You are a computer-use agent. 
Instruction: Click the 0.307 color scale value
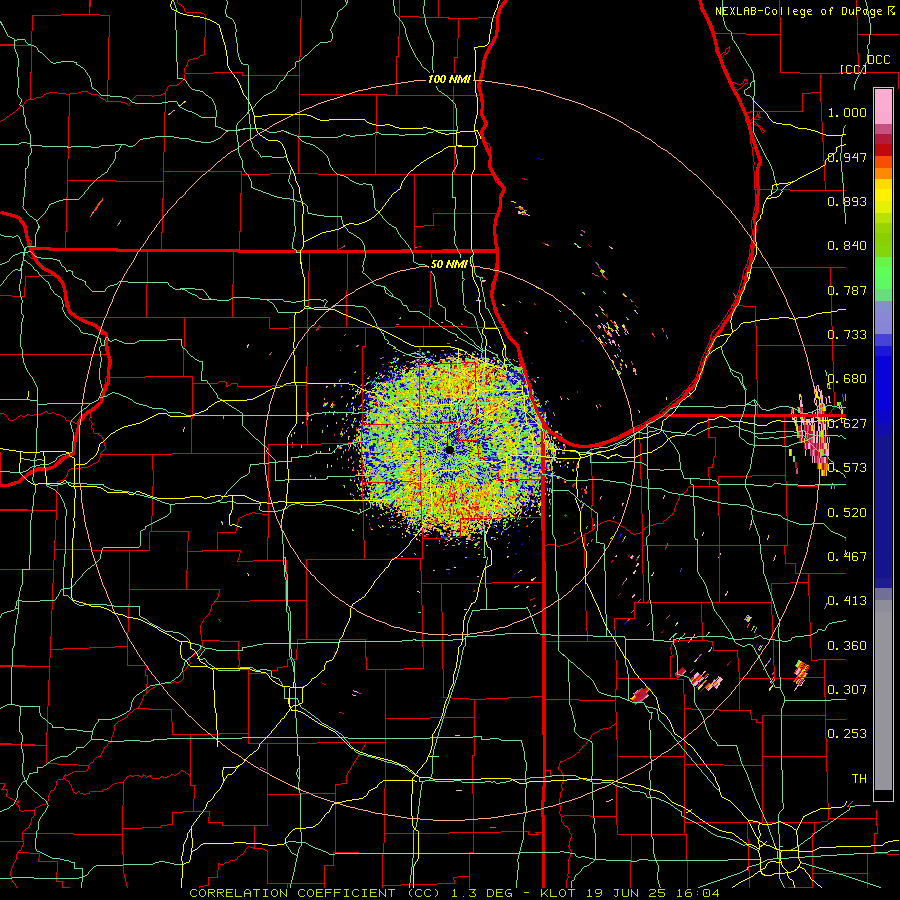click(847, 689)
